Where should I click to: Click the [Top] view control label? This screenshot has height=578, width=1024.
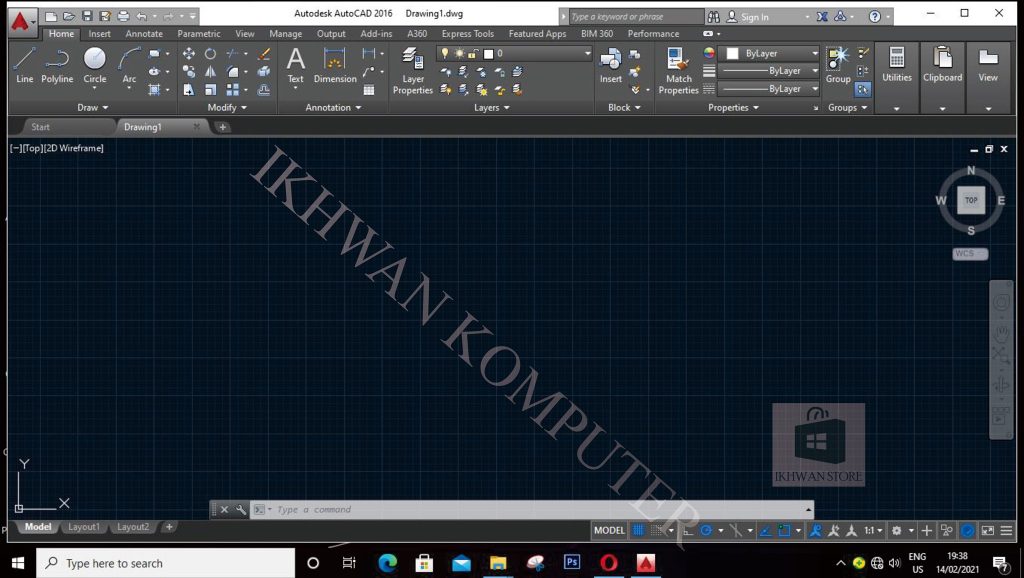32,148
